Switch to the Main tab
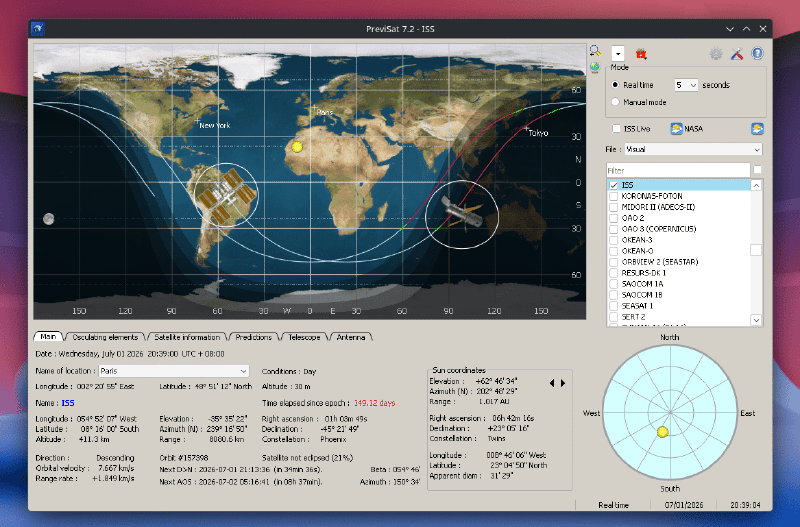 coord(48,337)
